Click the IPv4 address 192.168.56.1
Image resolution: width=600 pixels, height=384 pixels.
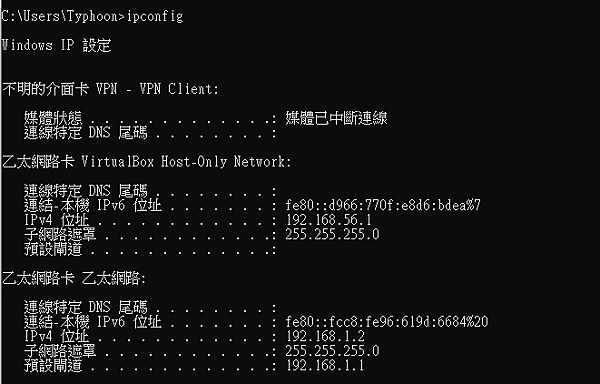pos(329,220)
